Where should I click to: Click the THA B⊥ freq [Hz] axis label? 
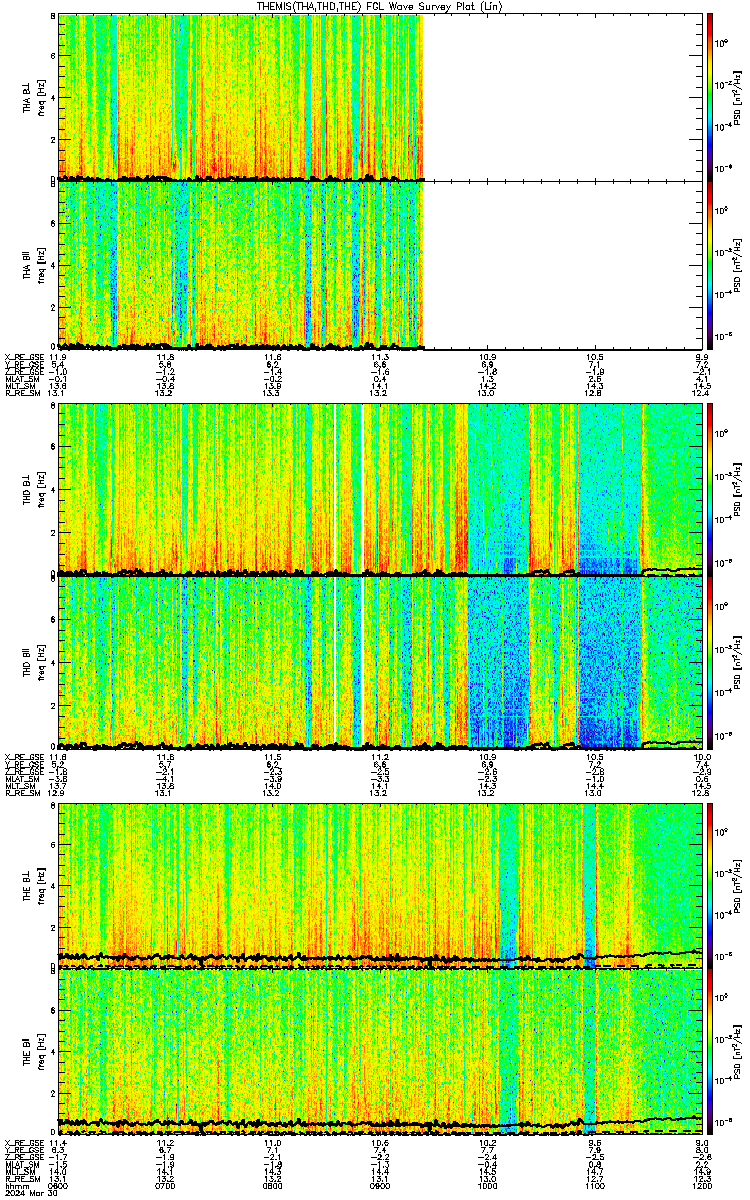[42, 98]
